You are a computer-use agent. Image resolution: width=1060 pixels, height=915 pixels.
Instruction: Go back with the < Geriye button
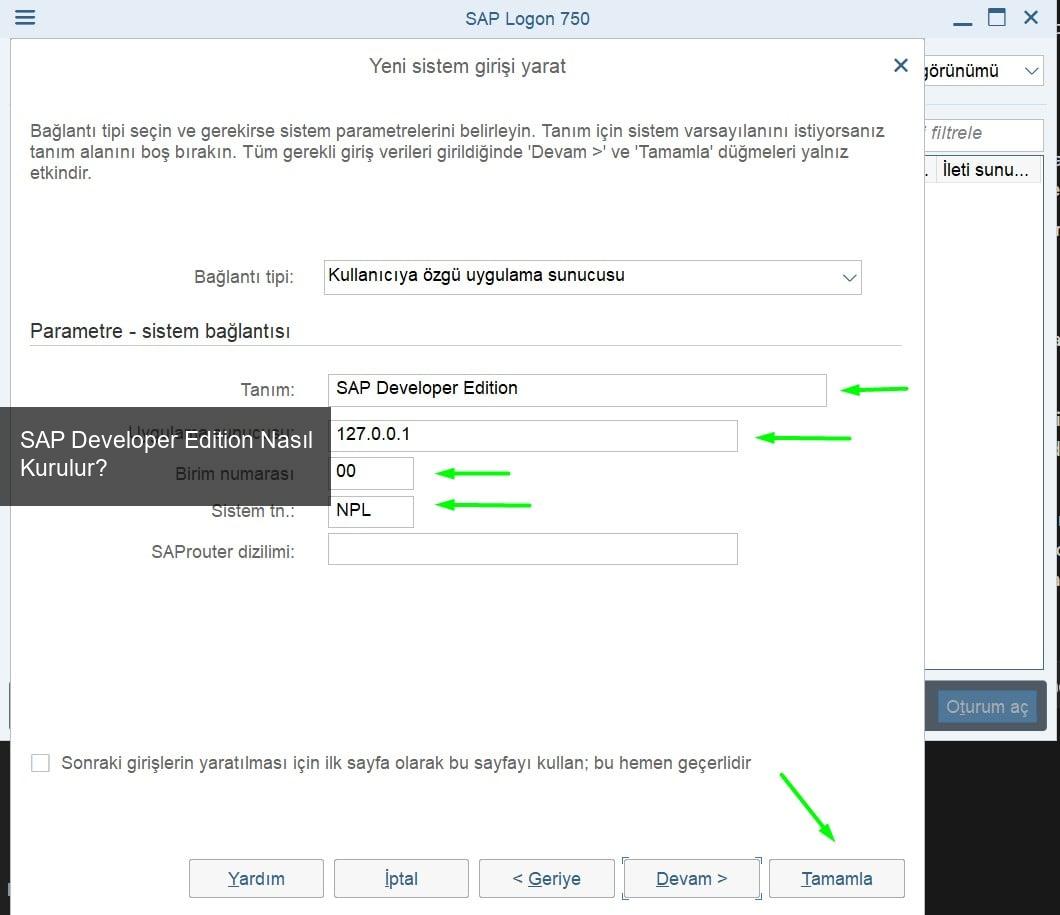[546, 879]
